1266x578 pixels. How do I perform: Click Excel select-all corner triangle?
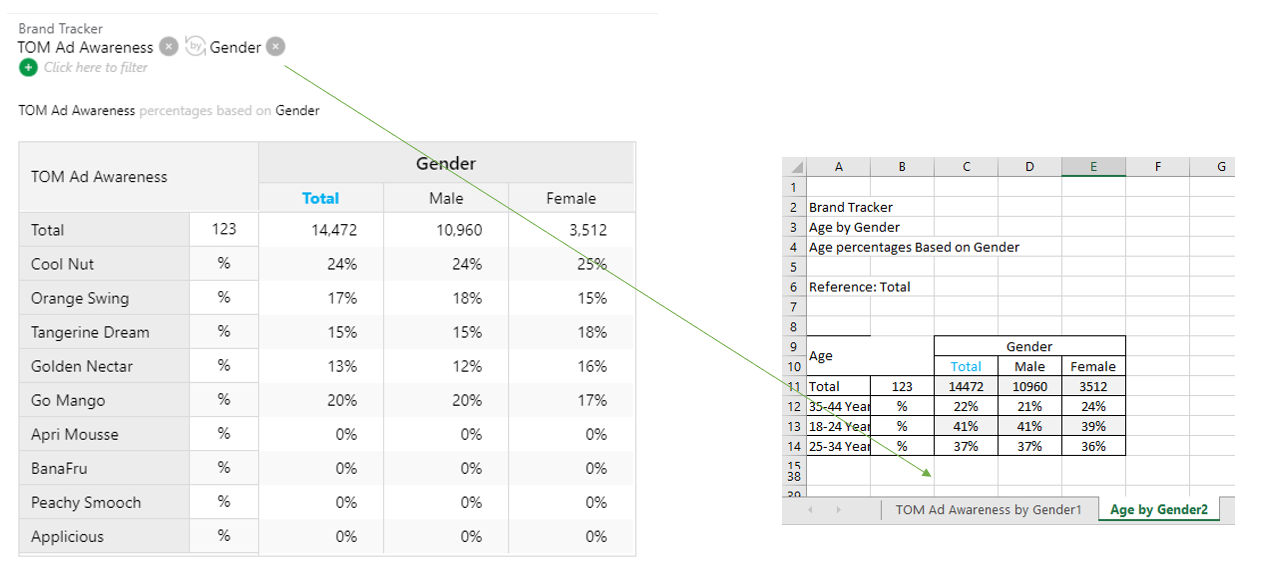coord(795,167)
